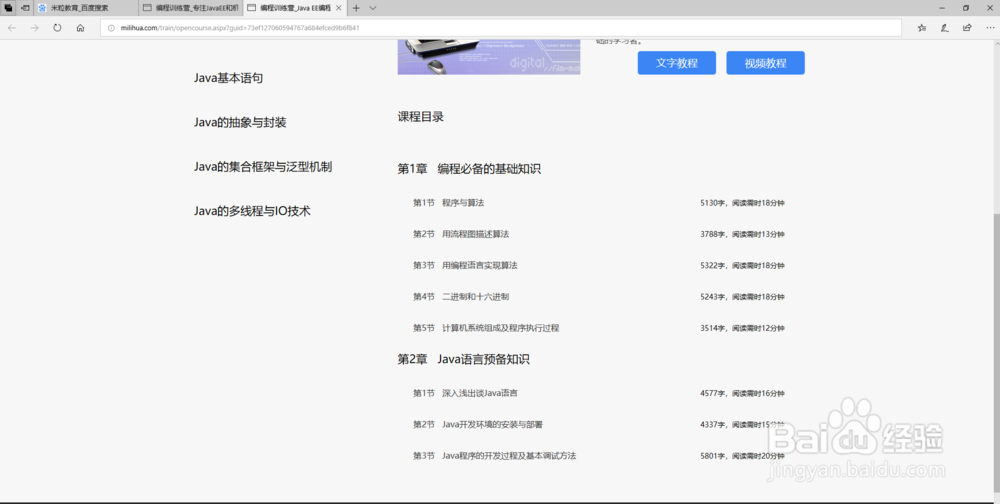Screen dimensions: 1000x504
Task: Open section 第2节 Java开发环境的安装与部署
Action: tap(478, 424)
